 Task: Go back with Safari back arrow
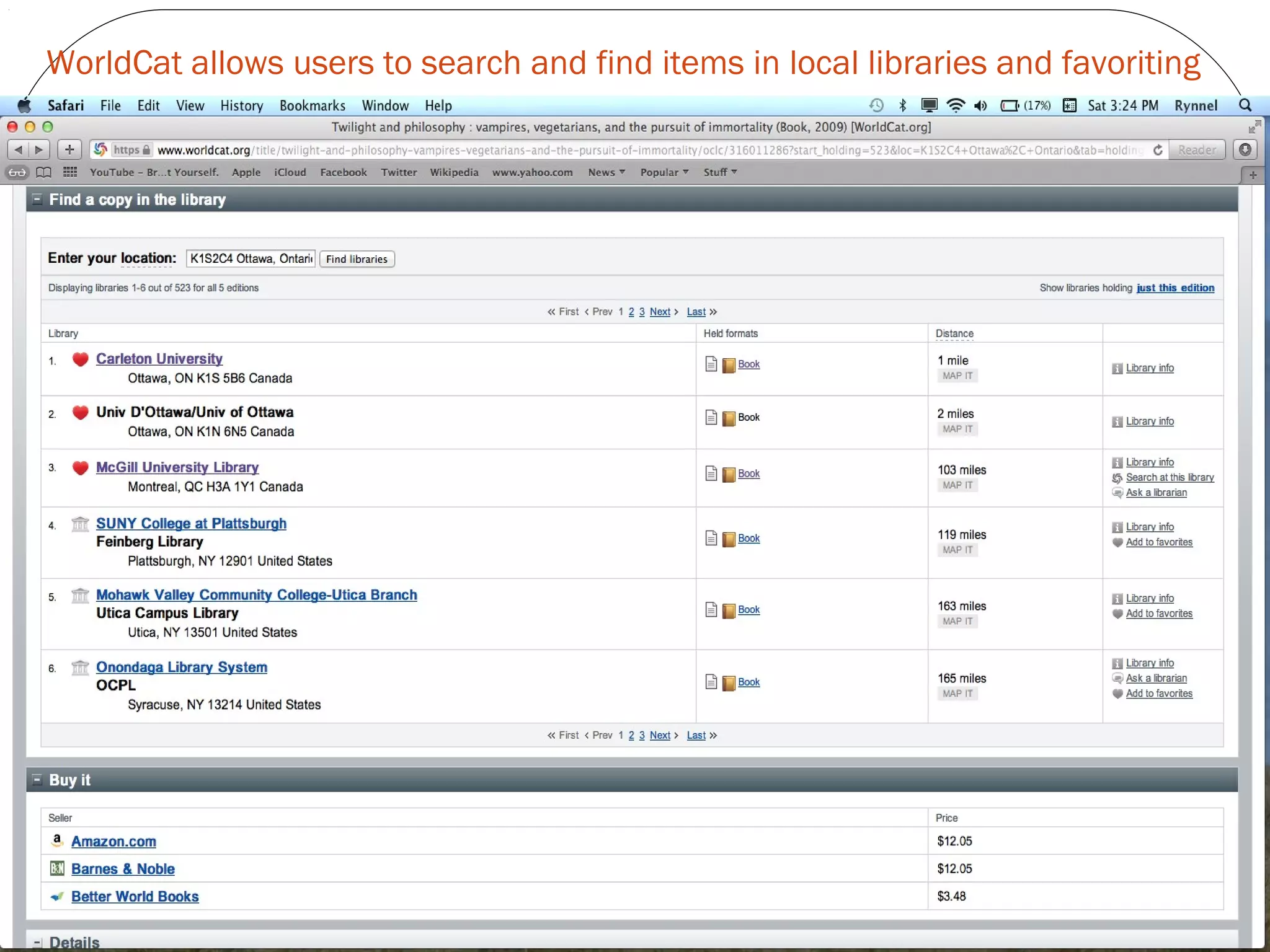pos(18,149)
